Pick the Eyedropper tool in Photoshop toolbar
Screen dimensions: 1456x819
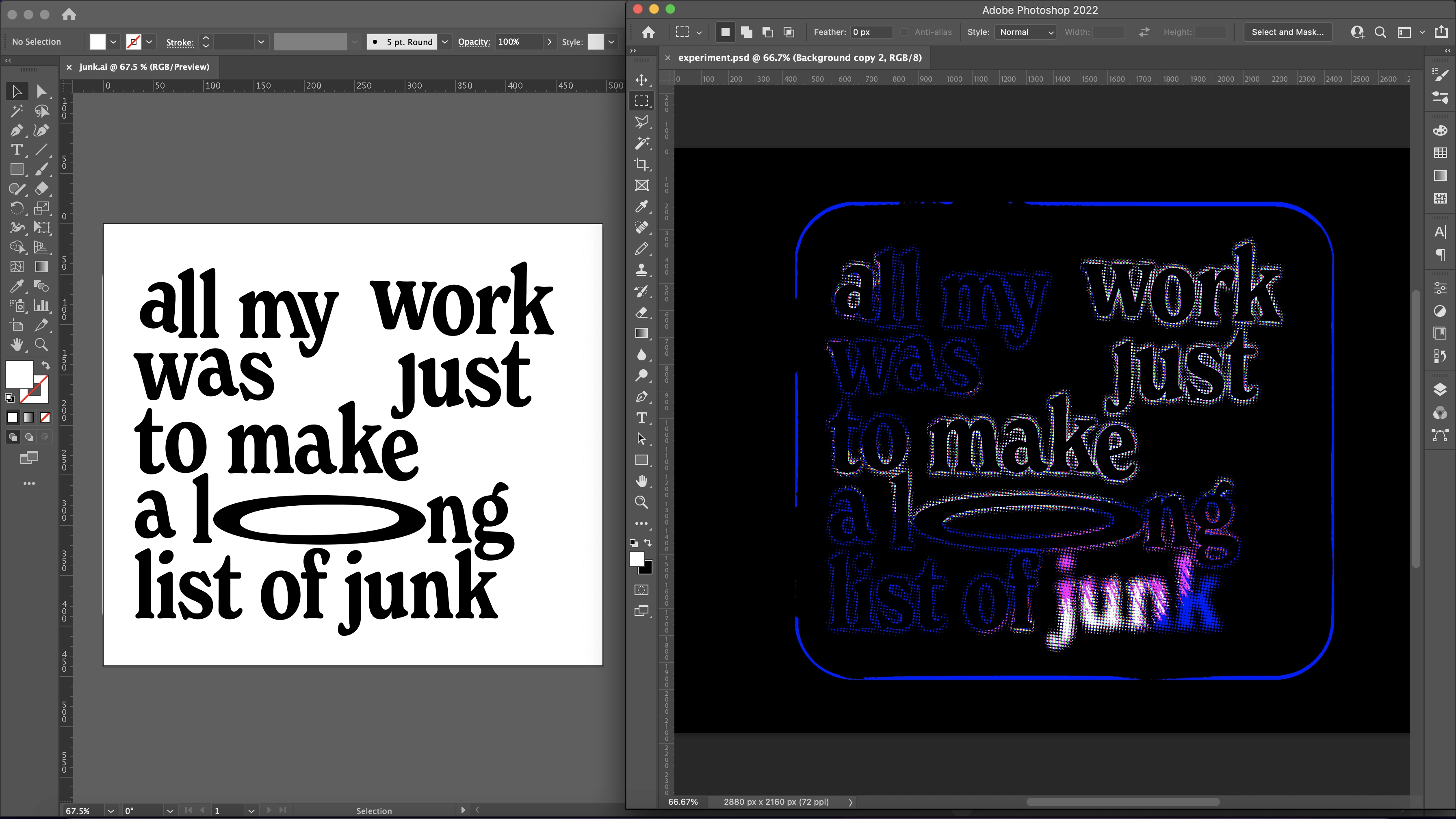[x=641, y=206]
